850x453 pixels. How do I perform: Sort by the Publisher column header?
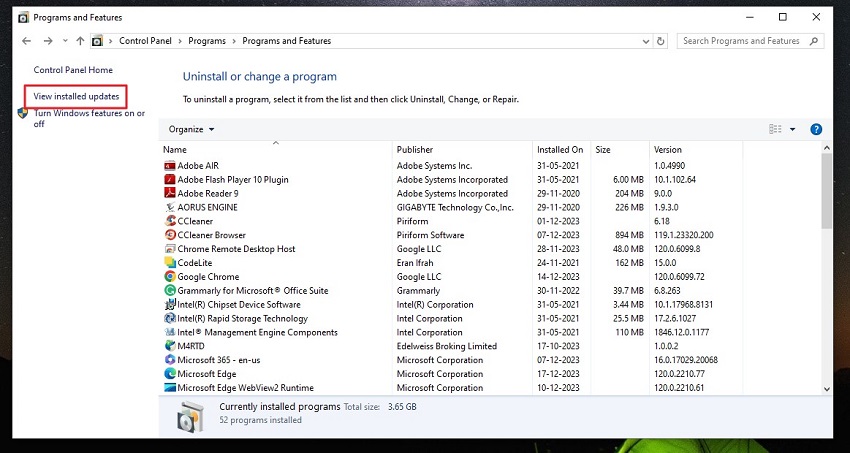click(462, 150)
